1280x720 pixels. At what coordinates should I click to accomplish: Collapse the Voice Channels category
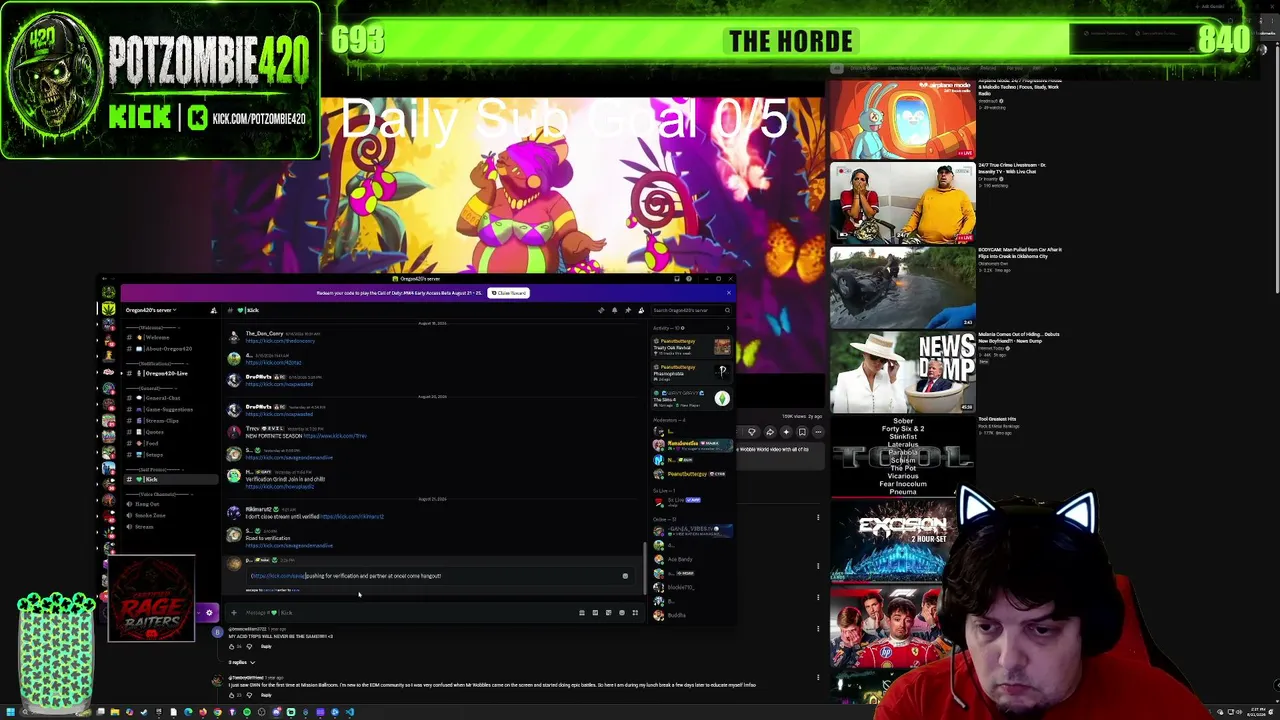[158, 494]
